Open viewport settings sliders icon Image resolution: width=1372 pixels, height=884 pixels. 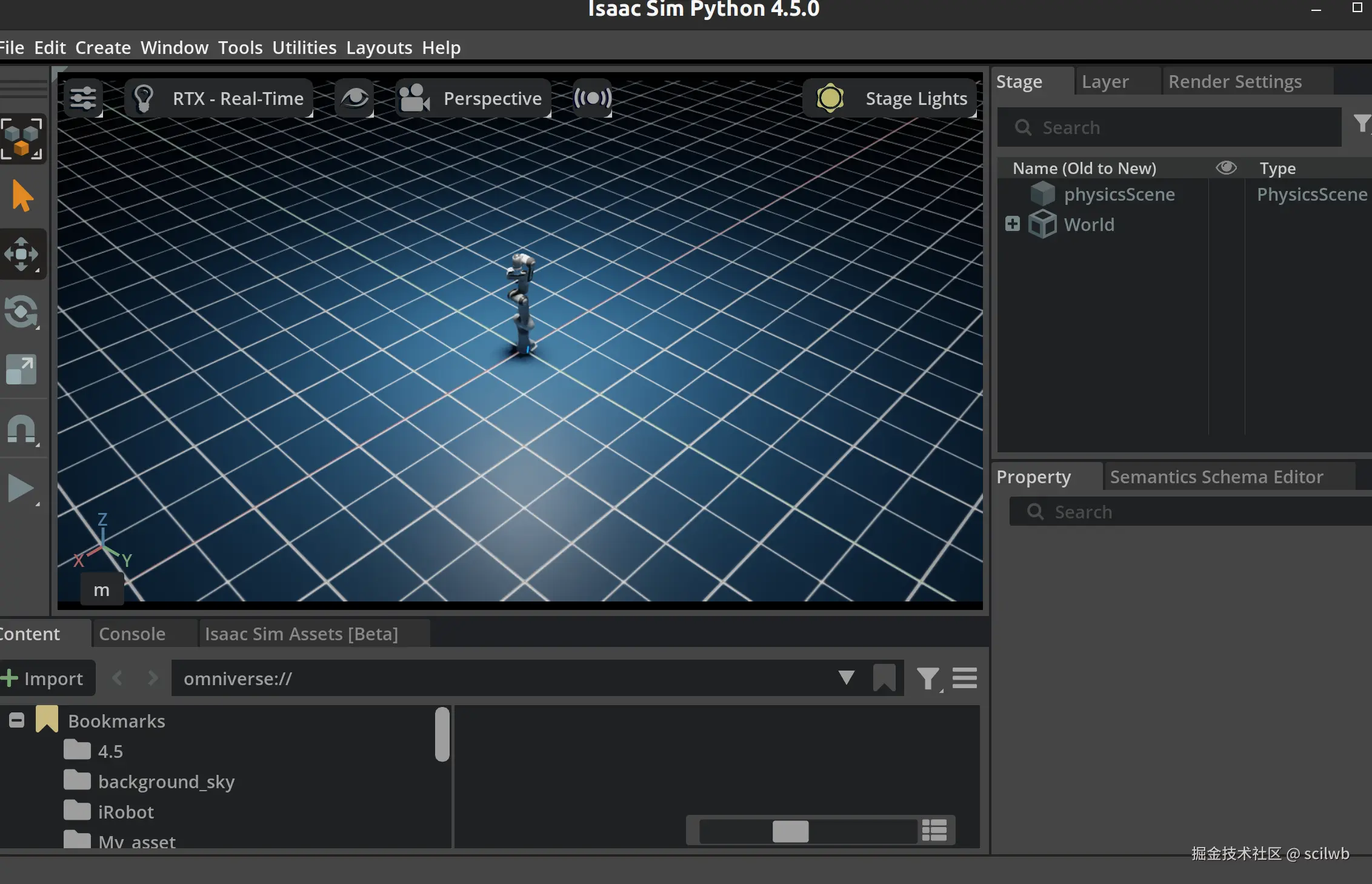(83, 98)
